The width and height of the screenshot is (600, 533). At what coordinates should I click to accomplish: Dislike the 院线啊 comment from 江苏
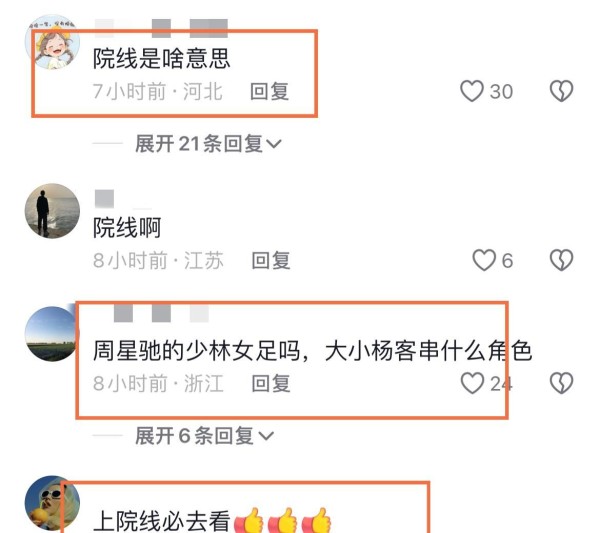point(561,260)
